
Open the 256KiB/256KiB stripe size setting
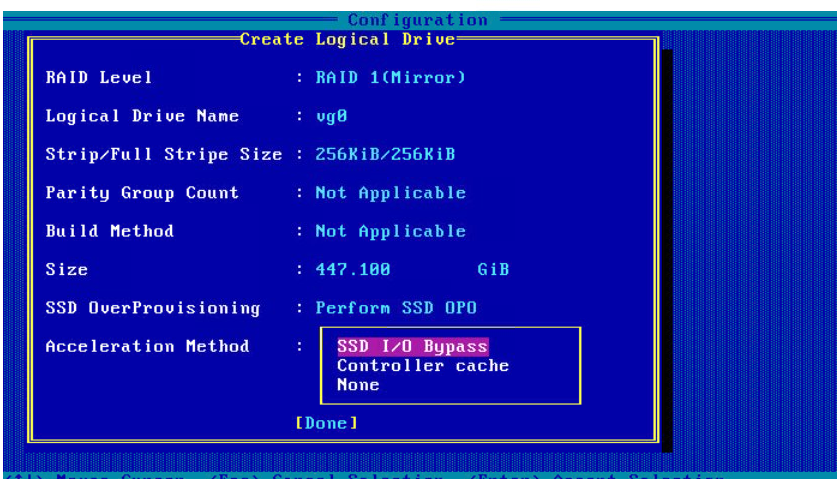coord(385,154)
